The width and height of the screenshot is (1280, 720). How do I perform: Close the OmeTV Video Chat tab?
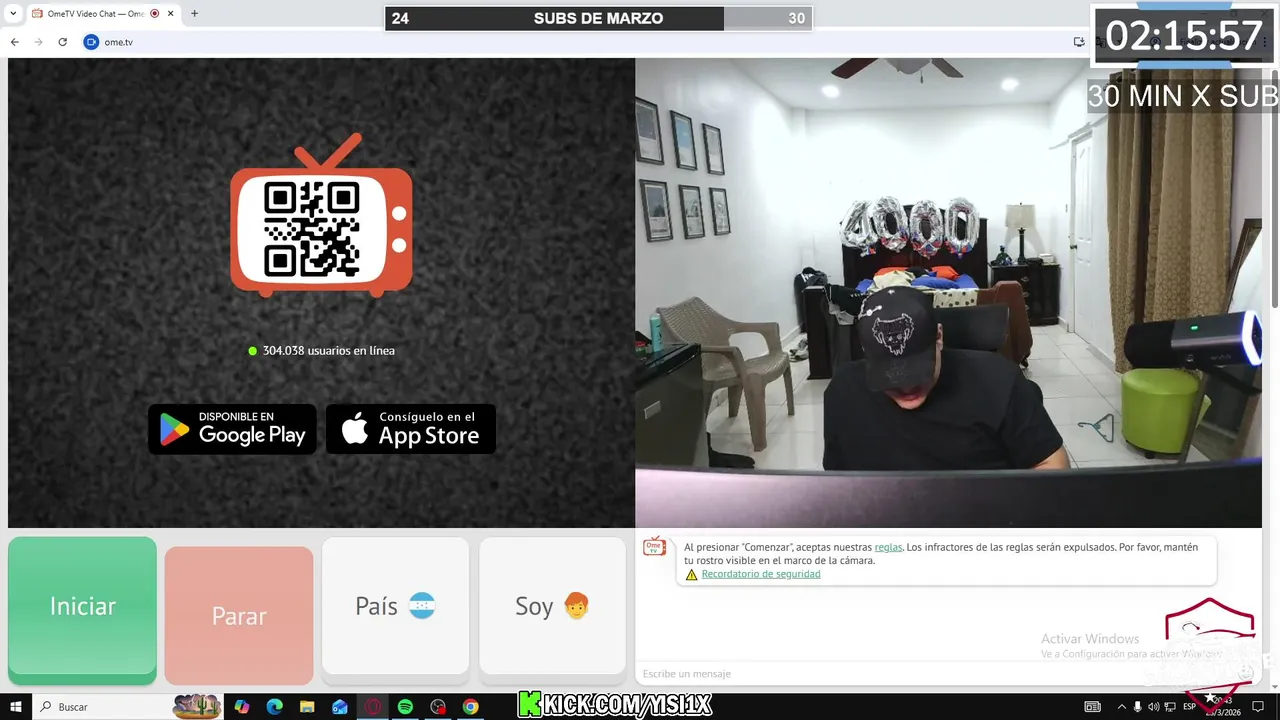click(x=171, y=14)
